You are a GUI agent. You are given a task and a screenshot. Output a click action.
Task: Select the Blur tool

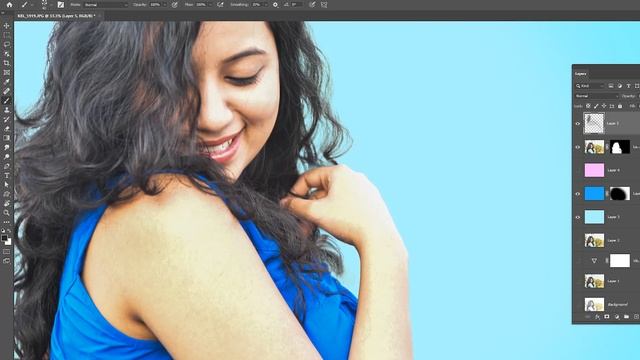(x=7, y=147)
